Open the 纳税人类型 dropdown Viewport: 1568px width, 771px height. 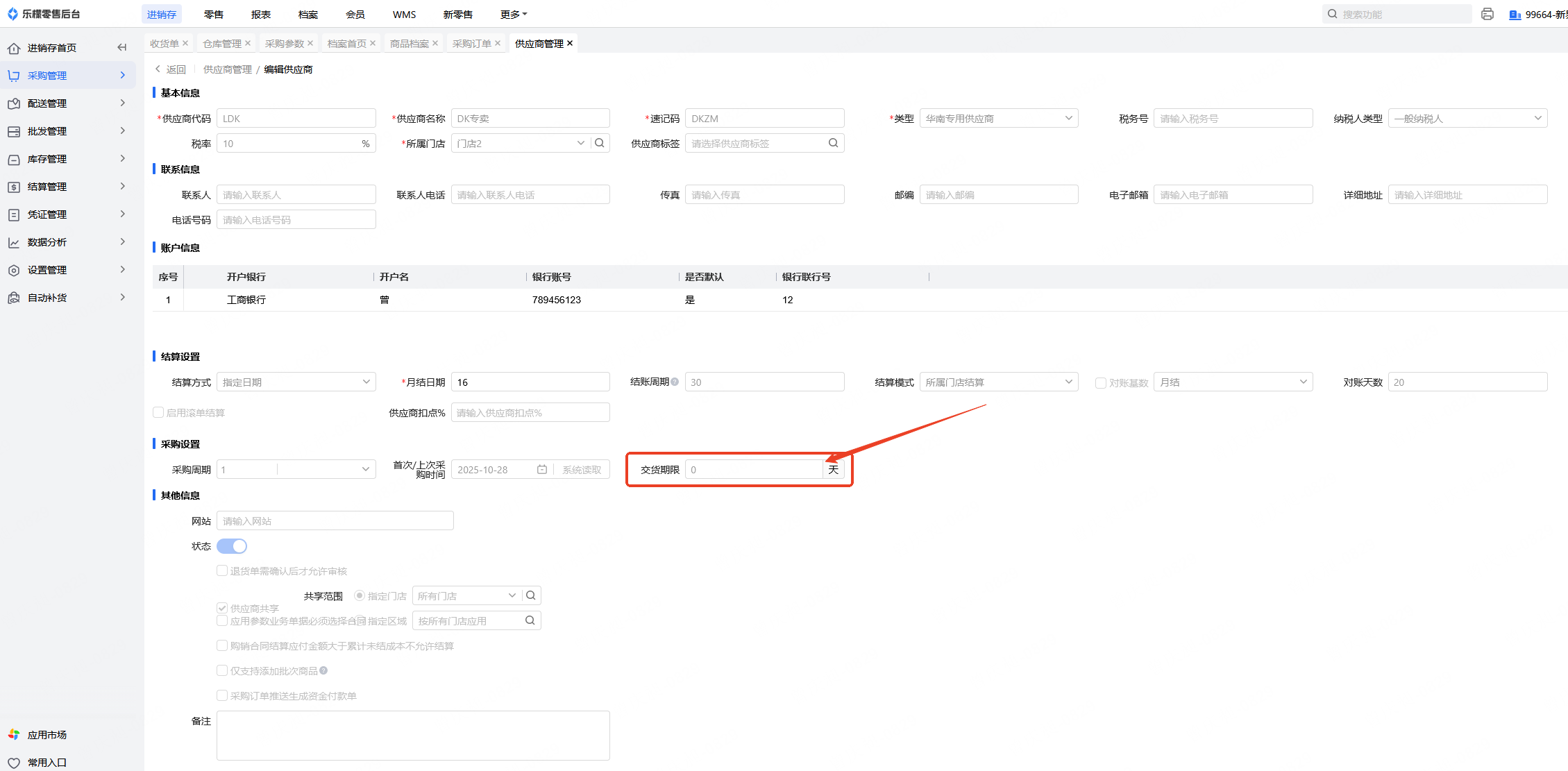click(1467, 119)
